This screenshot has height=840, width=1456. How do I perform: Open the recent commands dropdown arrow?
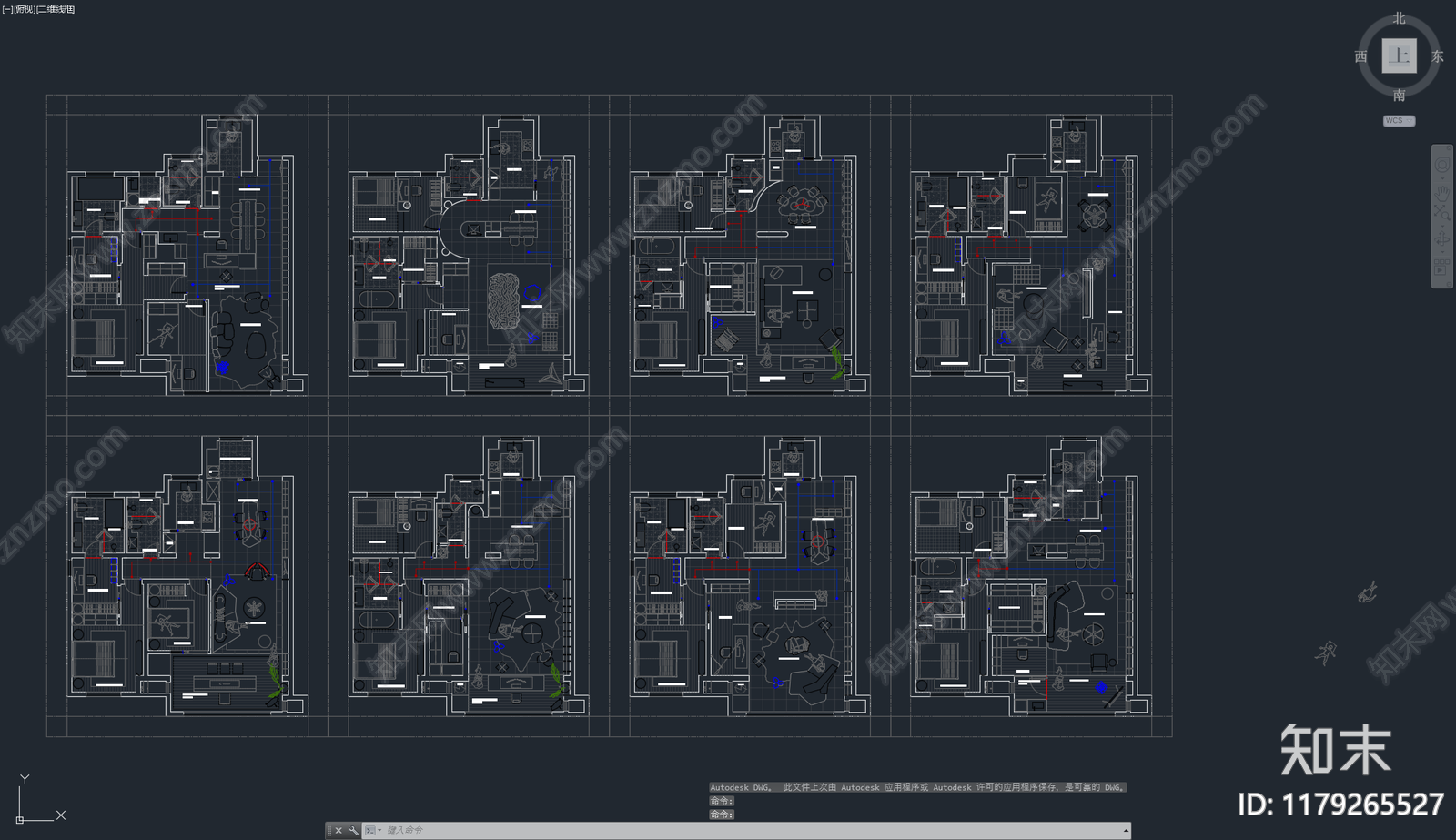tap(379, 830)
